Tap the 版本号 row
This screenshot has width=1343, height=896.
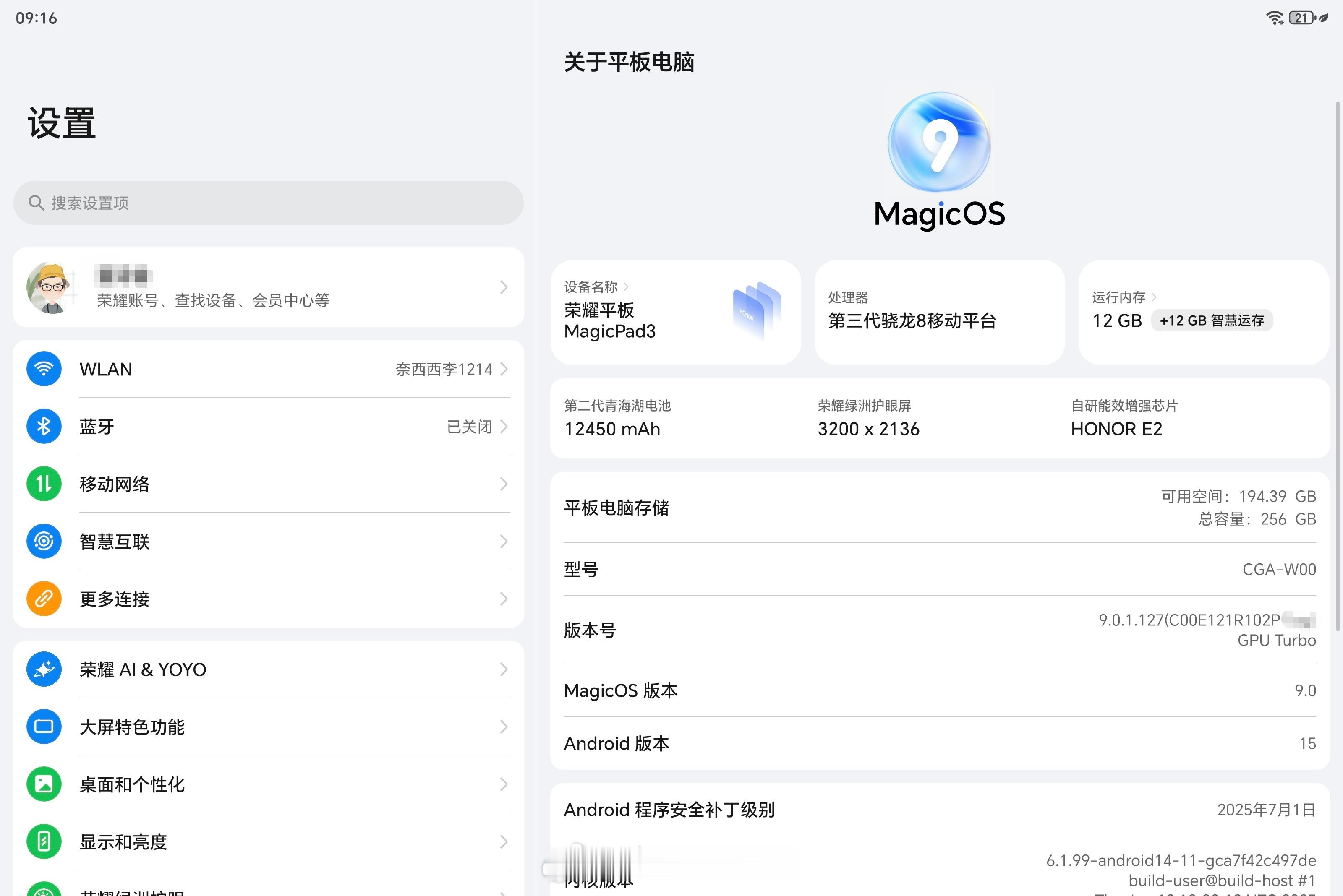(939, 630)
